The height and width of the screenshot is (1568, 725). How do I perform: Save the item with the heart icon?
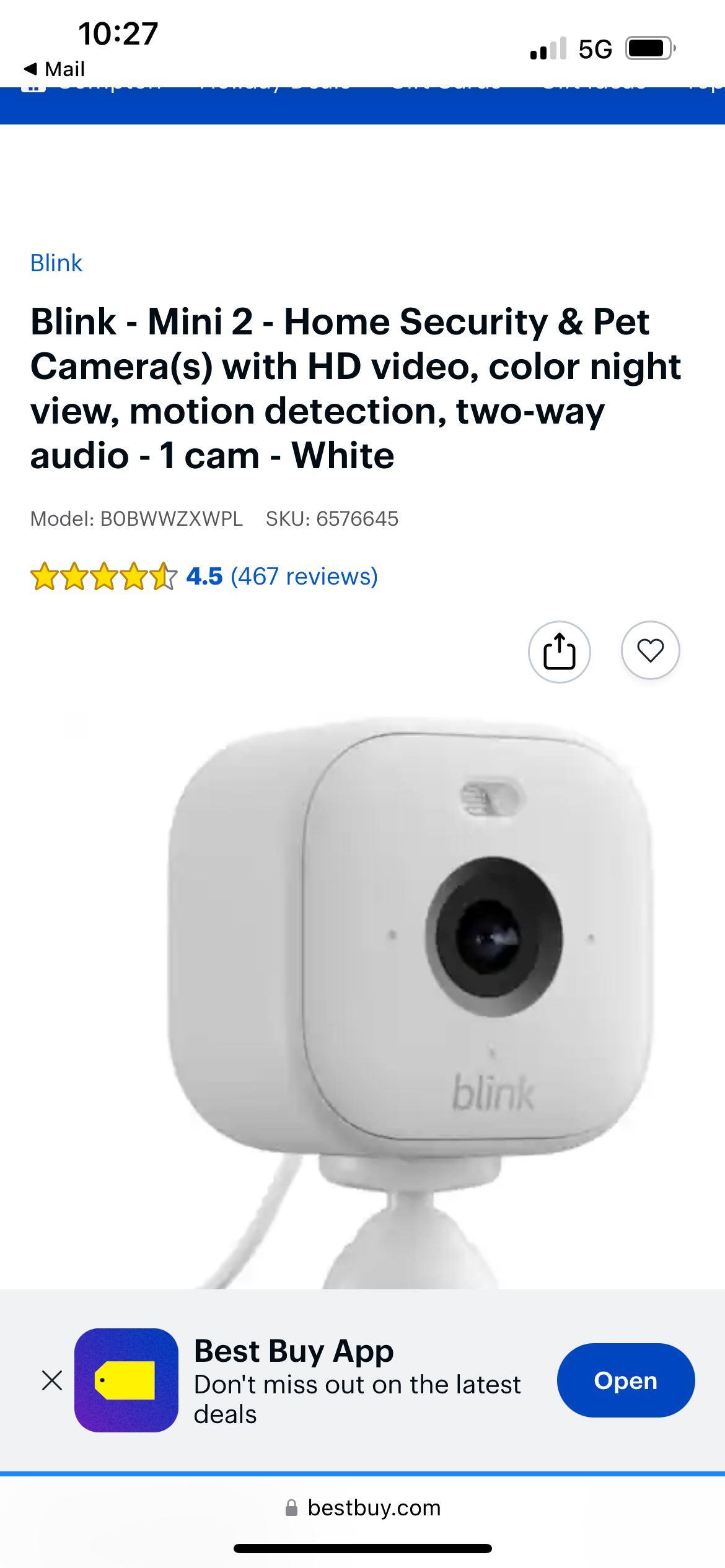click(x=650, y=650)
